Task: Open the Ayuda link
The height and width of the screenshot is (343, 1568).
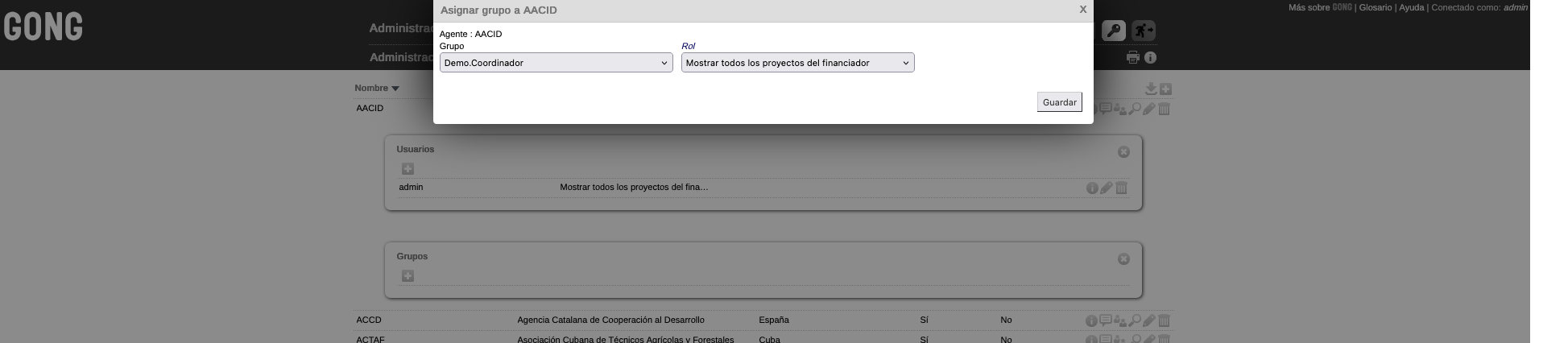Action: click(1411, 7)
